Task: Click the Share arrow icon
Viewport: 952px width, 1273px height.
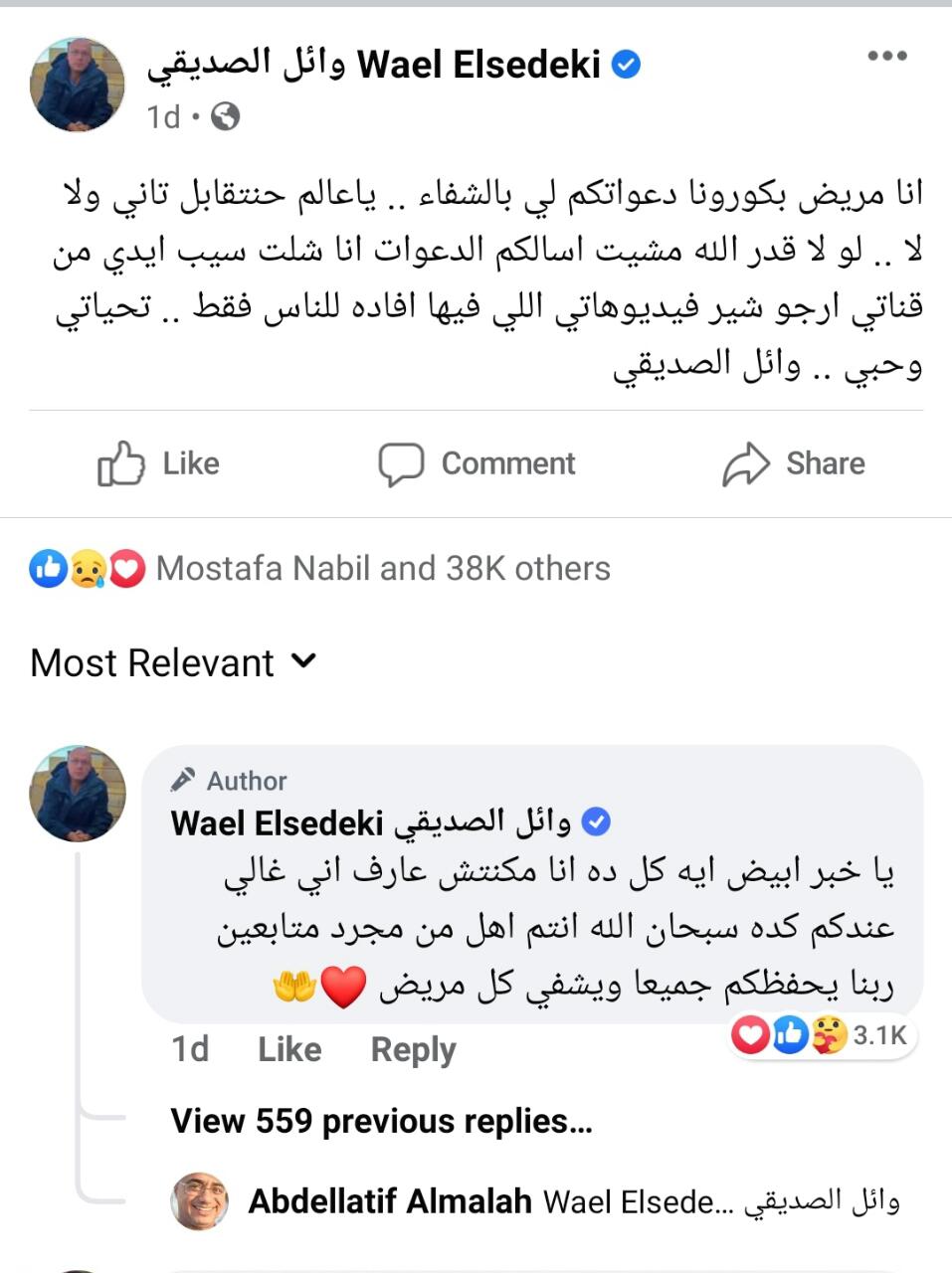Action: 745,463
